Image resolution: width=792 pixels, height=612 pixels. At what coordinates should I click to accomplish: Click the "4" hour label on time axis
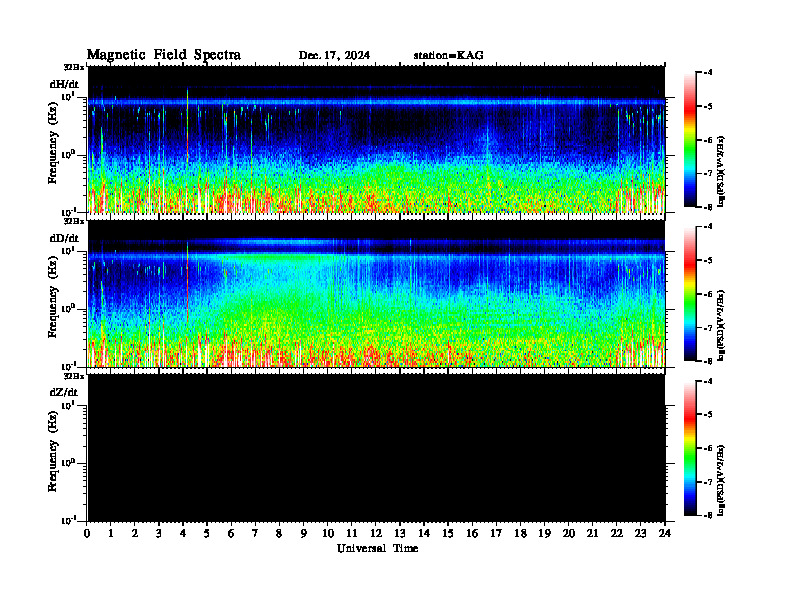[x=183, y=534]
